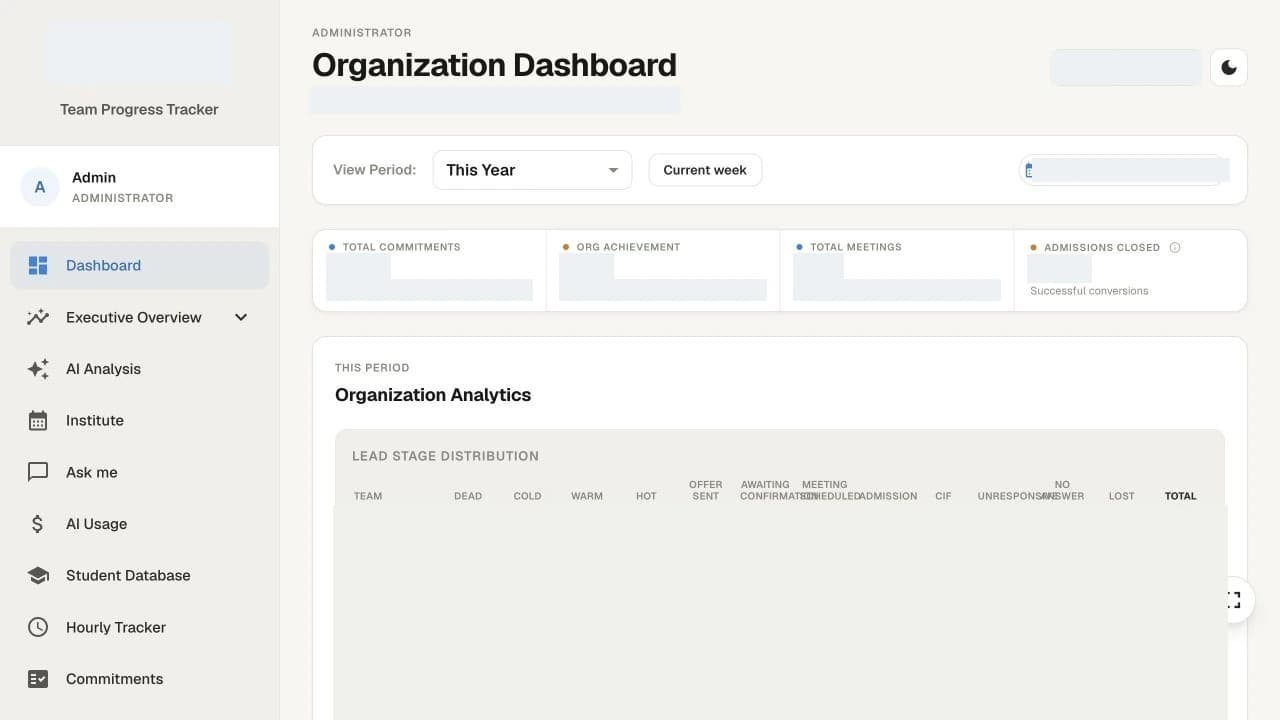Expand the Executive Overview submenu chevron
1280x720 pixels.
241,317
